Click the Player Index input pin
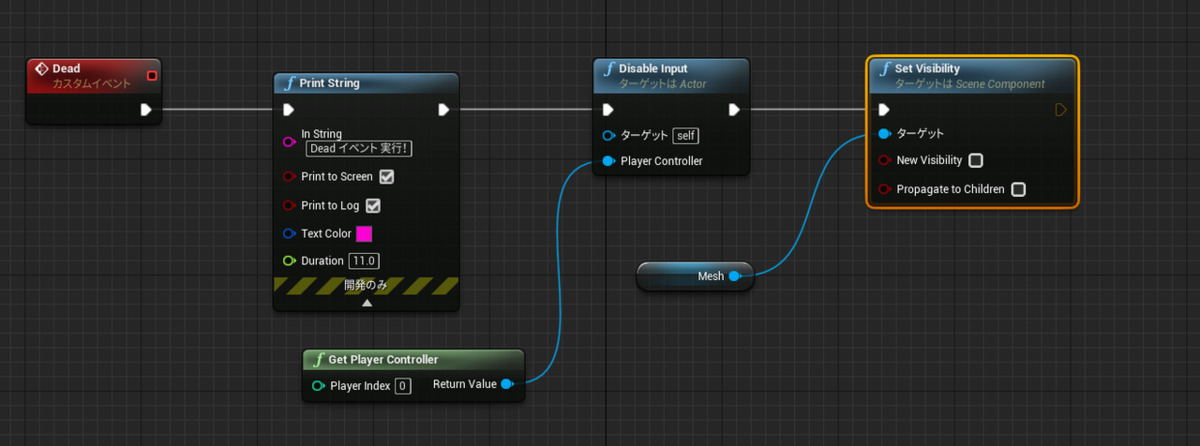The width and height of the screenshot is (1200, 446). 318,385
